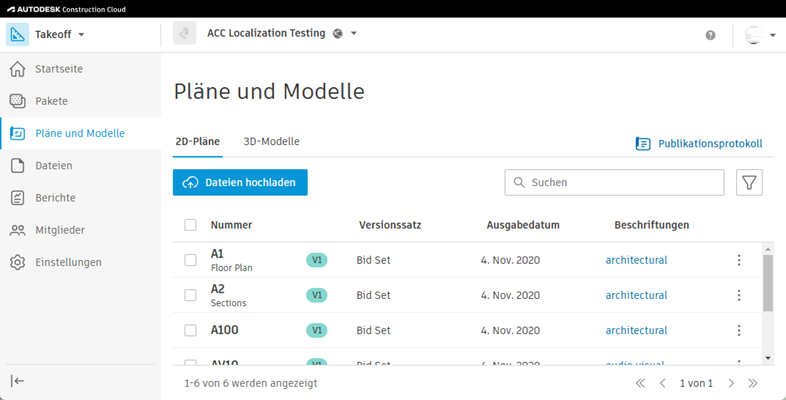Toggle the select-all header checkbox
Image resolution: width=786 pixels, height=400 pixels.
click(x=191, y=225)
